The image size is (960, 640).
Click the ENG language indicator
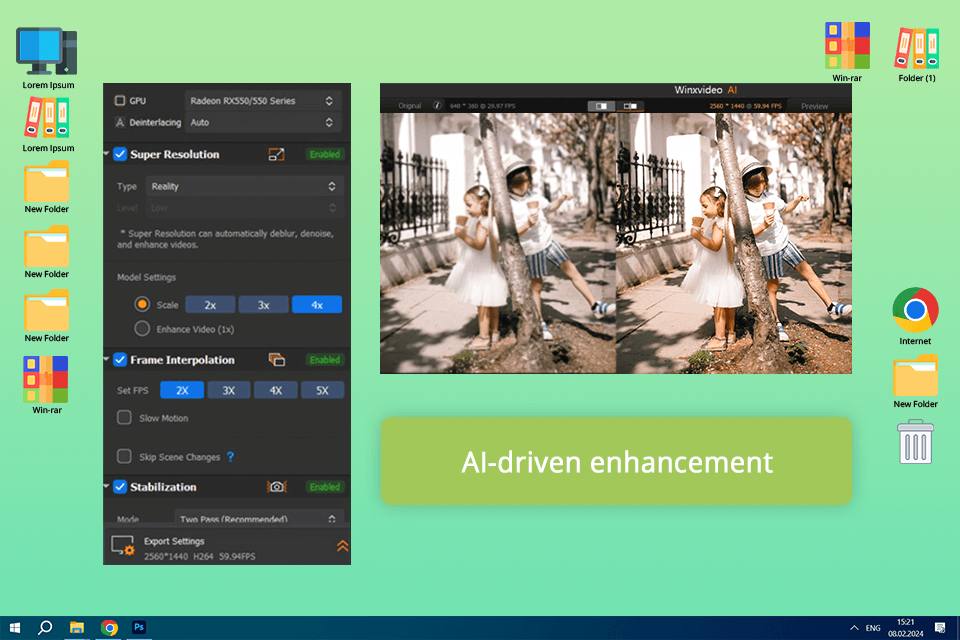coord(873,628)
